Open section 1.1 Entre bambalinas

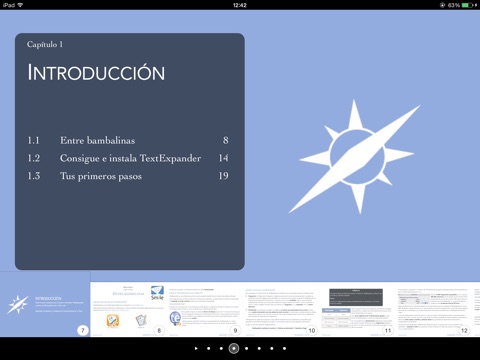point(128,140)
